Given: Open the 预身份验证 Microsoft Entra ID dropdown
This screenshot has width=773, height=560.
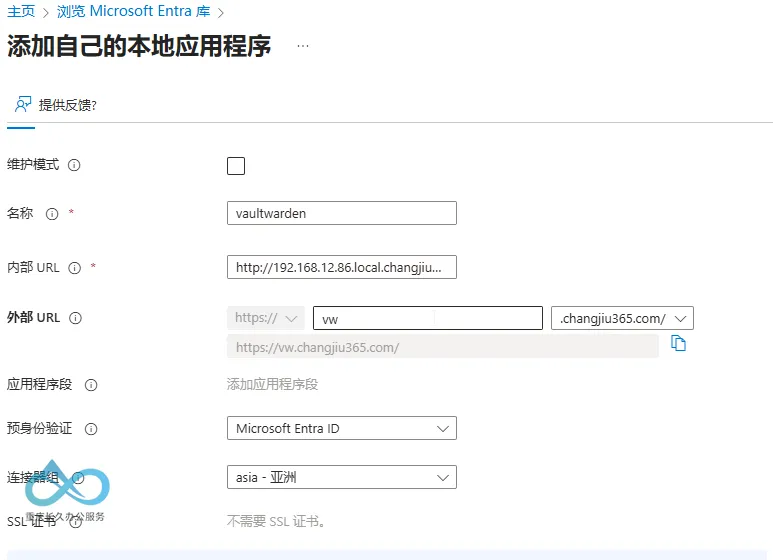Looking at the screenshot, I should (342, 428).
